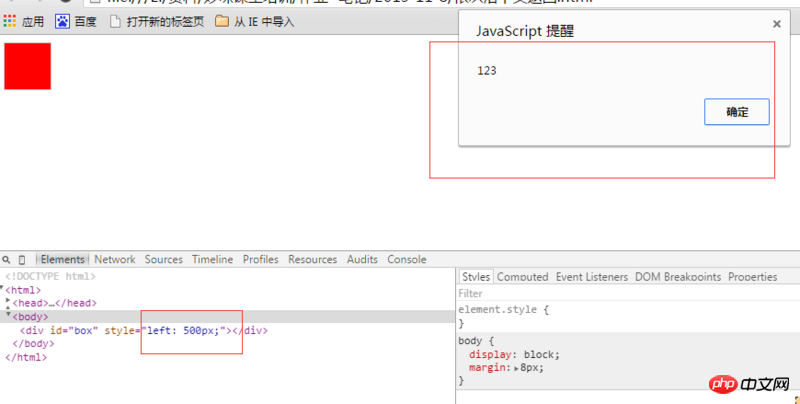The width and height of the screenshot is (800, 404).
Task: Open the 百度 bookmark paw icon
Action: (x=62, y=21)
